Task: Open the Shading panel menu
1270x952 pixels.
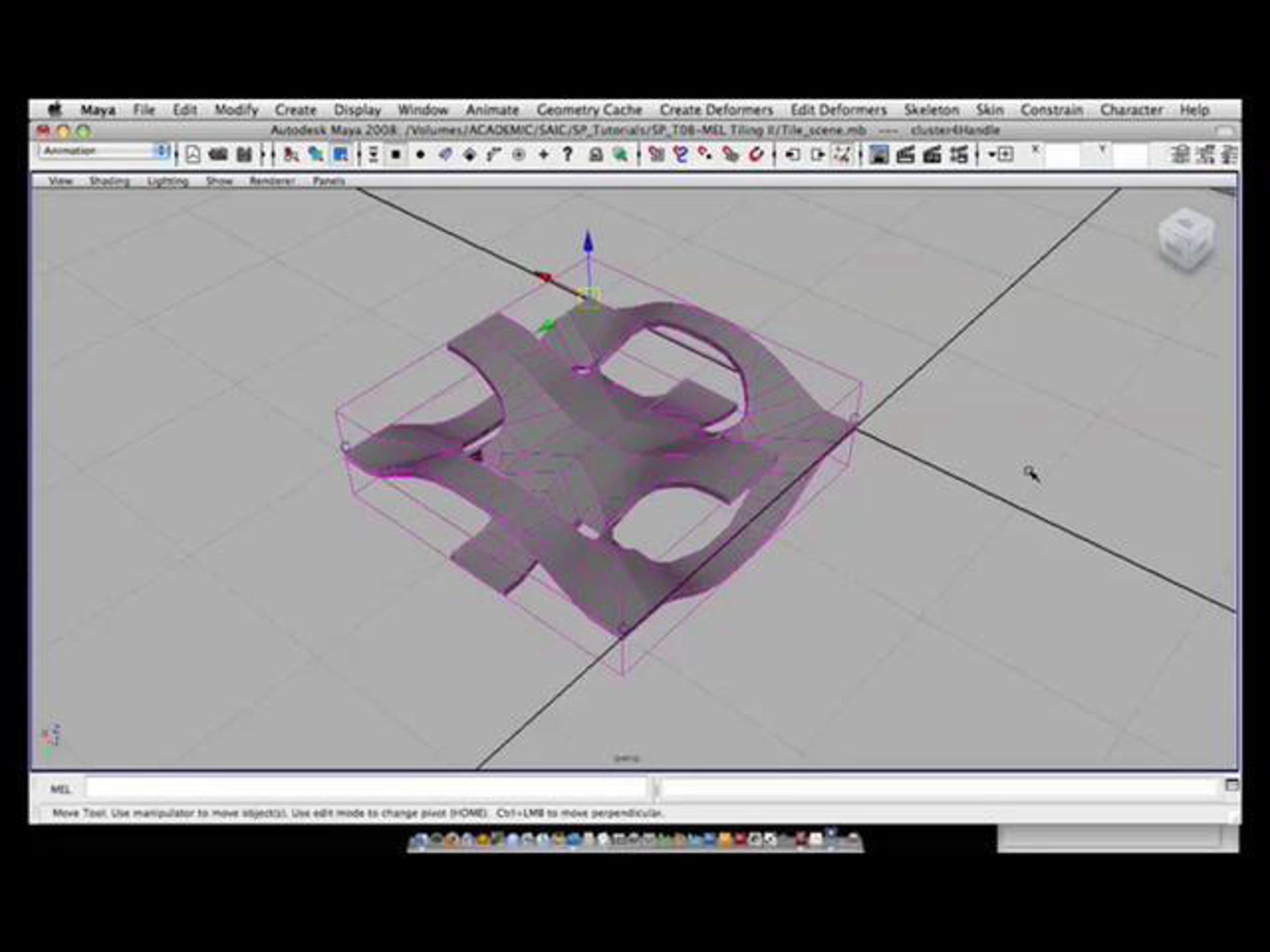Action: pos(109,181)
